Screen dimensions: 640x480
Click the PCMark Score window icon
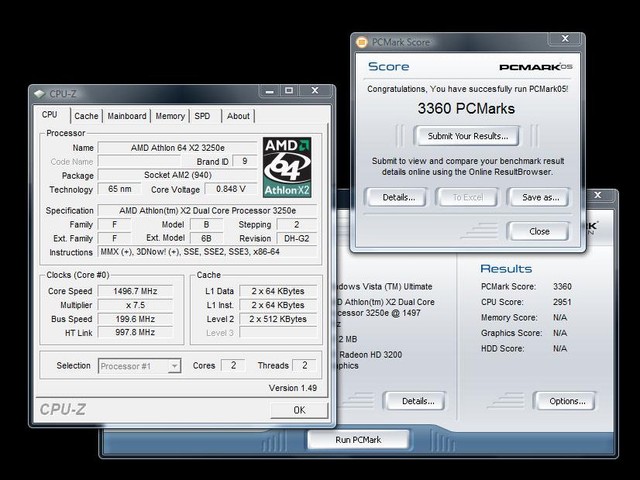(x=362, y=42)
